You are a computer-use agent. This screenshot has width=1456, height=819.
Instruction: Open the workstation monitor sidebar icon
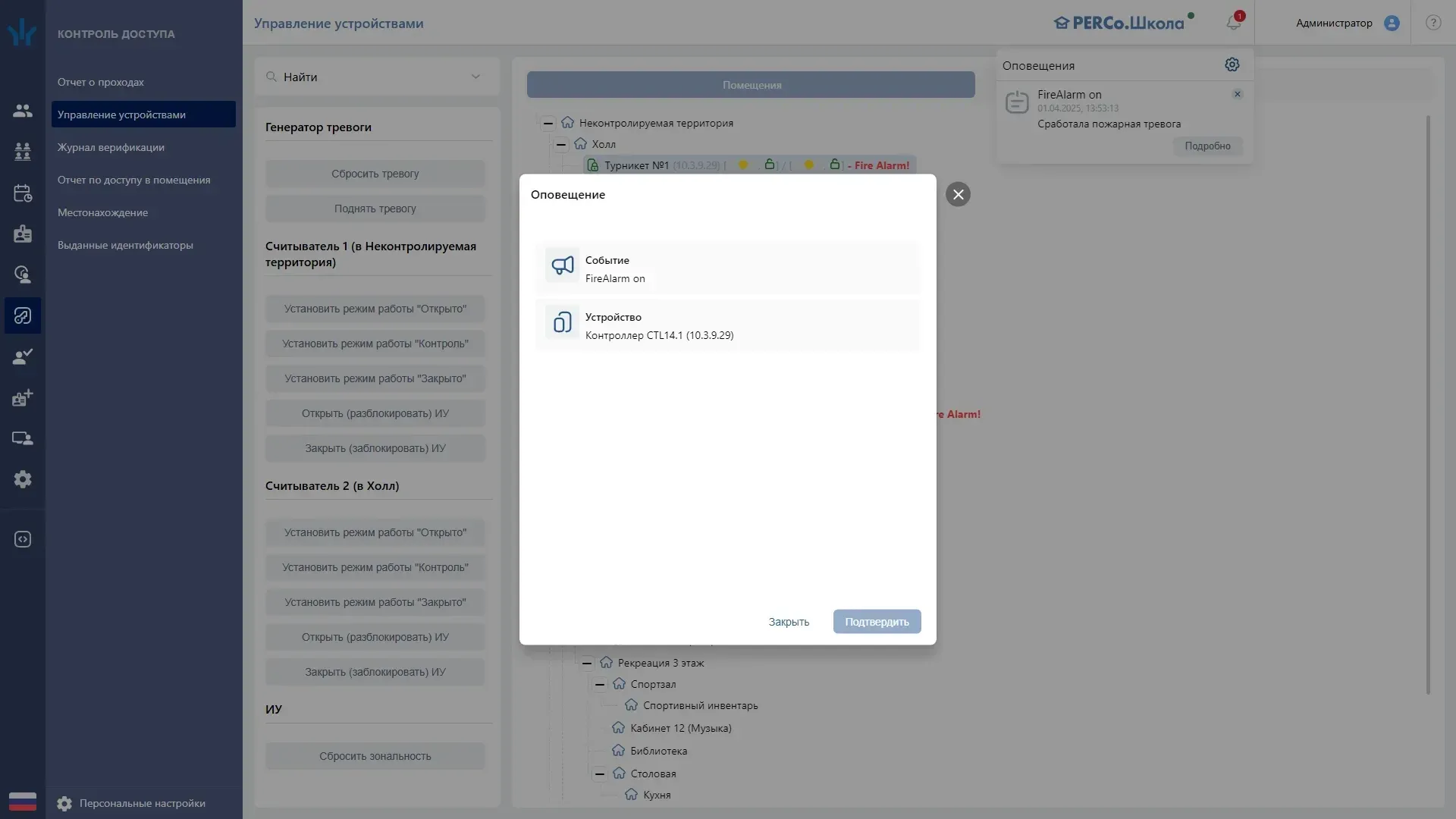23,438
